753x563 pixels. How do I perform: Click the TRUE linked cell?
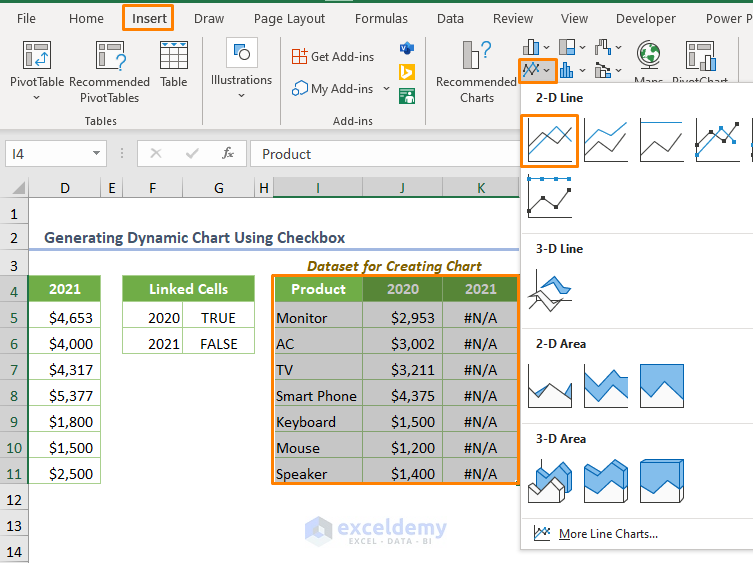219,318
